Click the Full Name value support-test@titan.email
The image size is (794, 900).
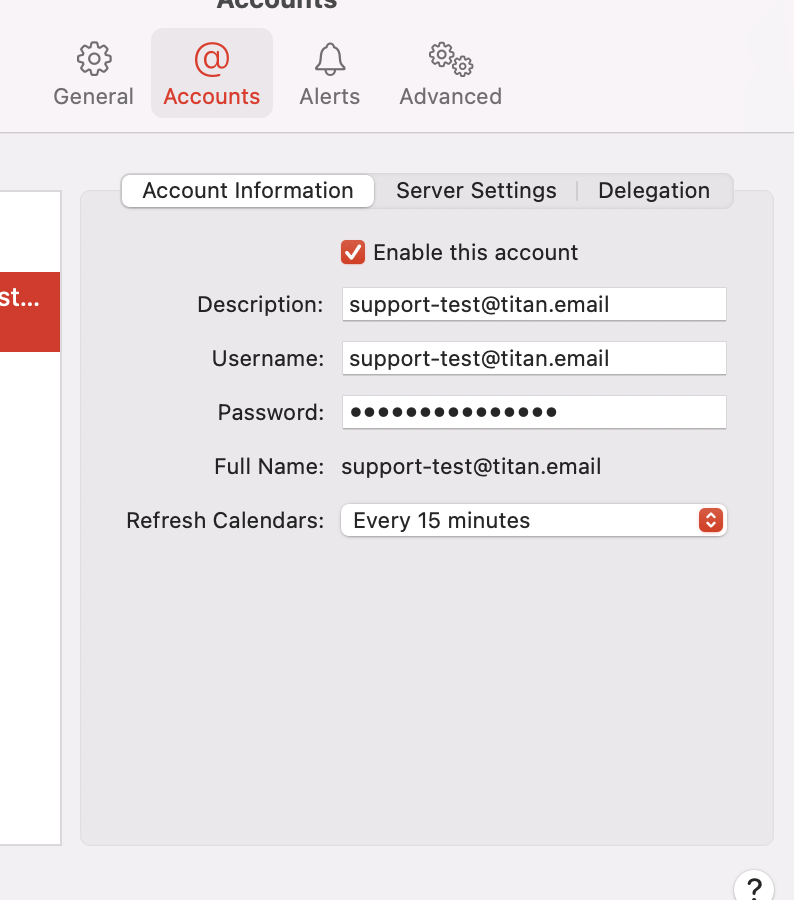tap(471, 466)
